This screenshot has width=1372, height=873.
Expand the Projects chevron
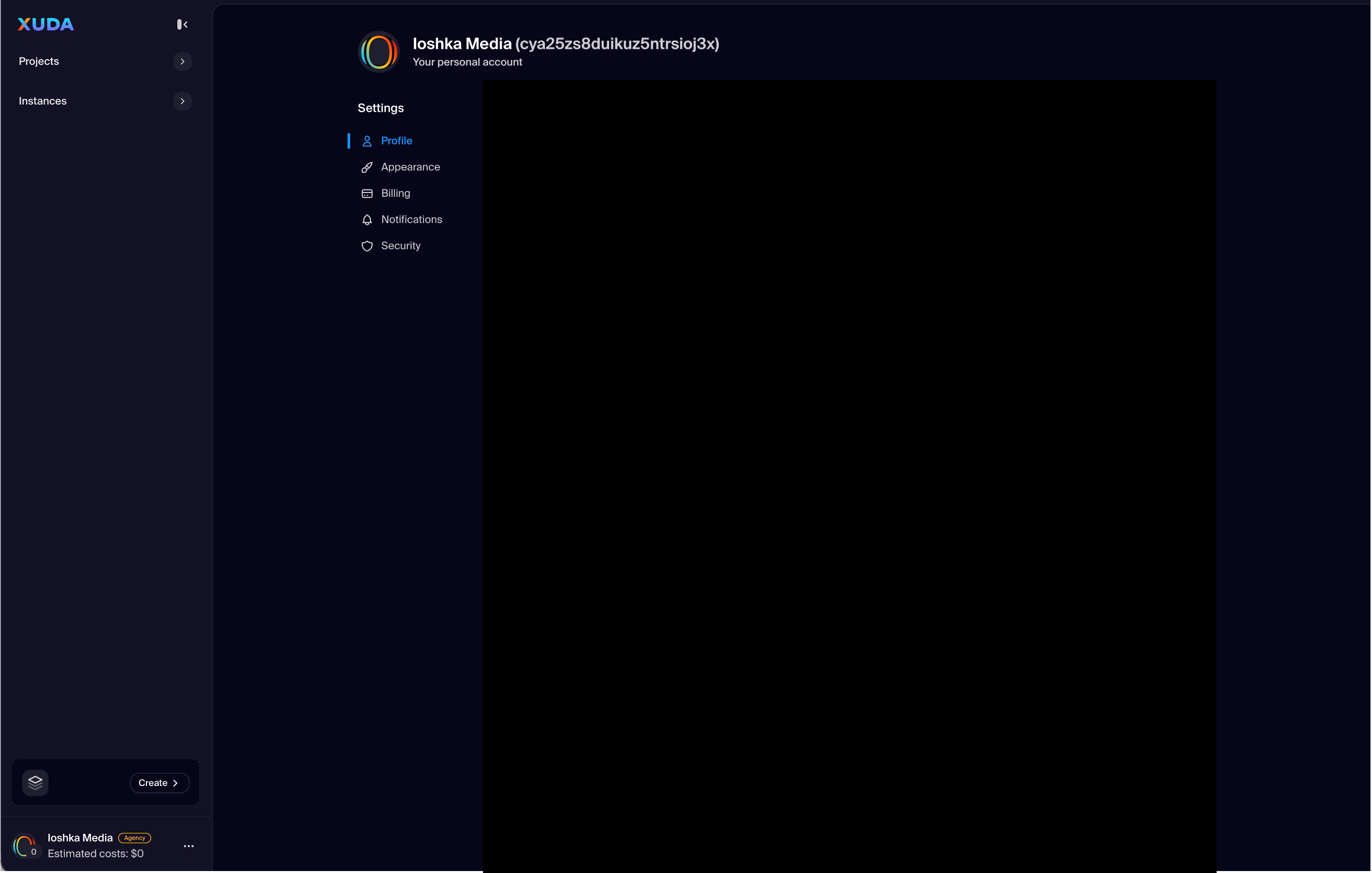tap(182, 62)
